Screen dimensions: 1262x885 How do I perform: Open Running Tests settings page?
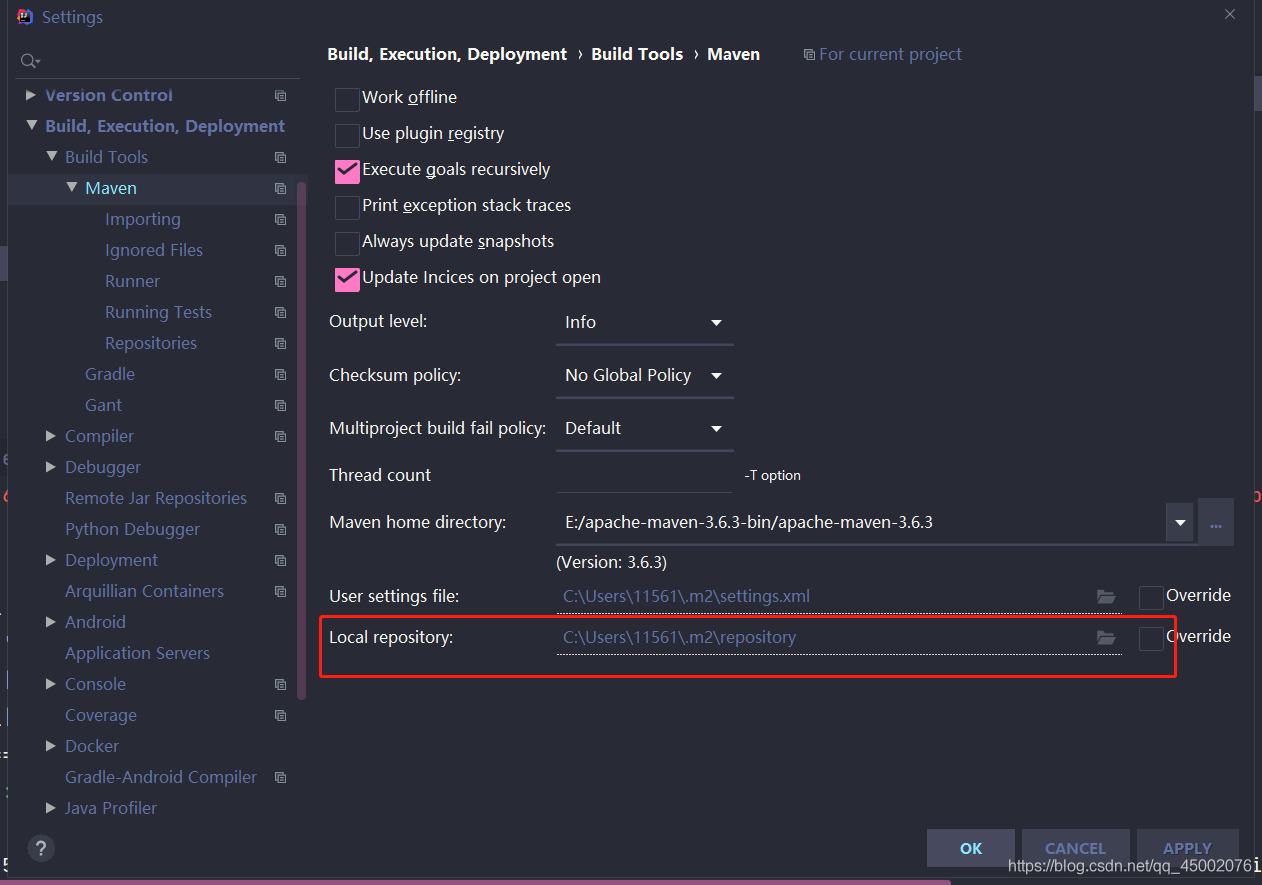coord(158,312)
